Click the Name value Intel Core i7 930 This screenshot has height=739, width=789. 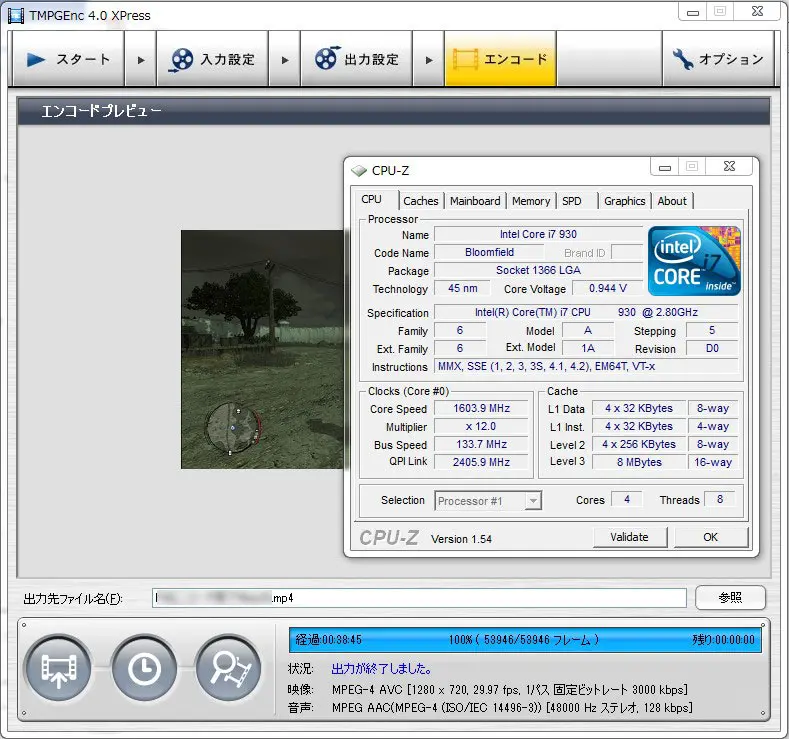[538, 234]
